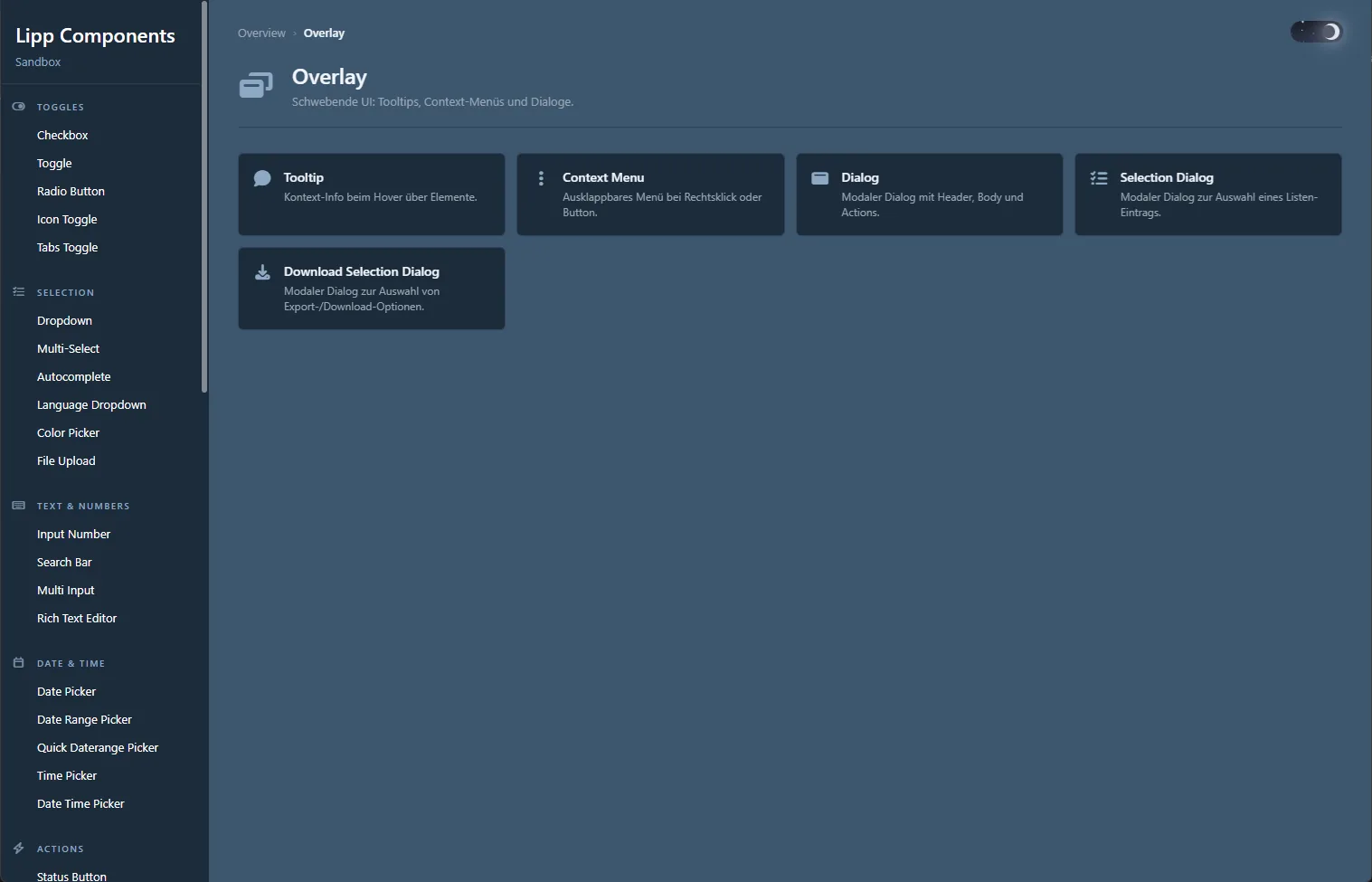Click the Overlay breadcrumb item

point(324,33)
